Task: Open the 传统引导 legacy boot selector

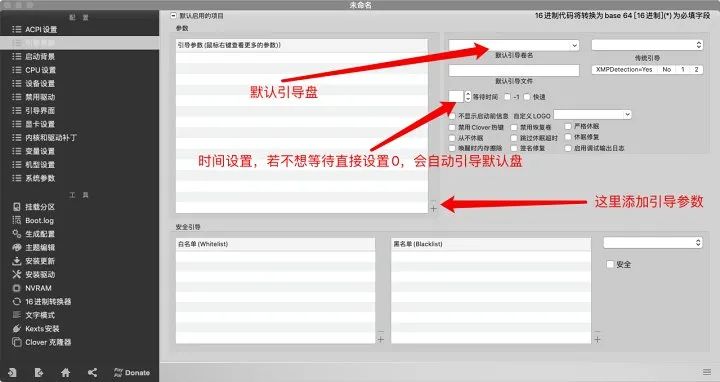Action: point(647,45)
